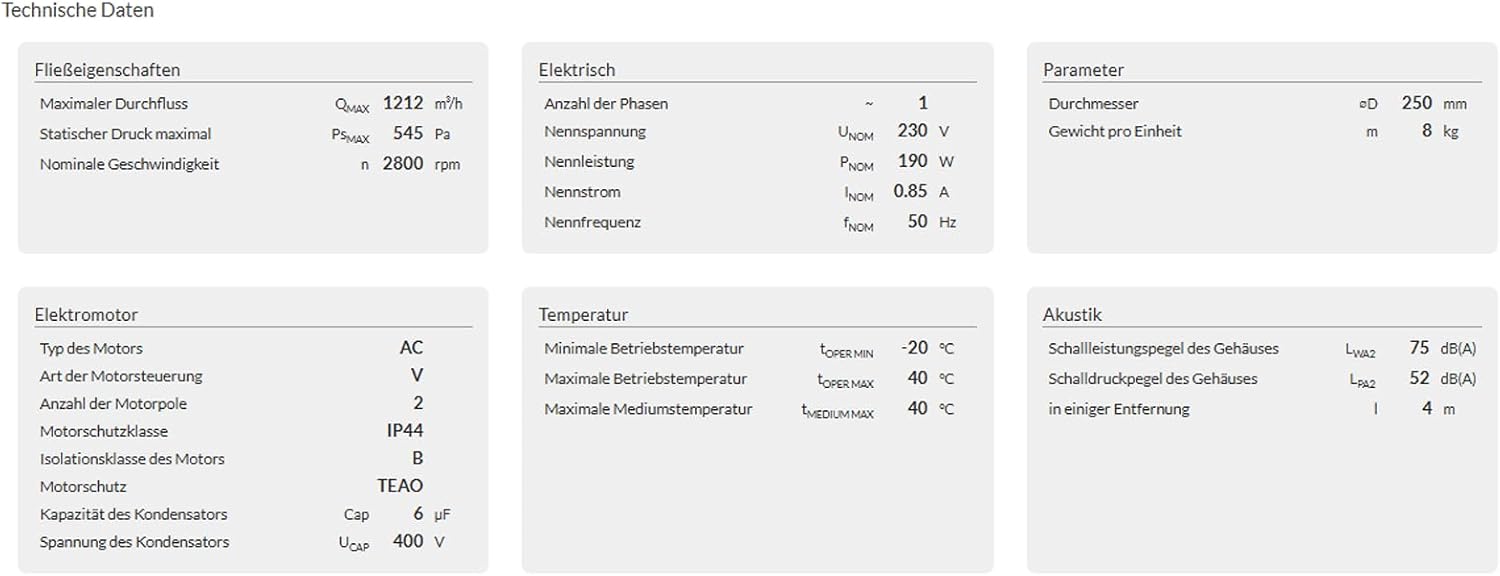Click the Elektrisch section header
The image size is (1500, 576).
pos(577,70)
